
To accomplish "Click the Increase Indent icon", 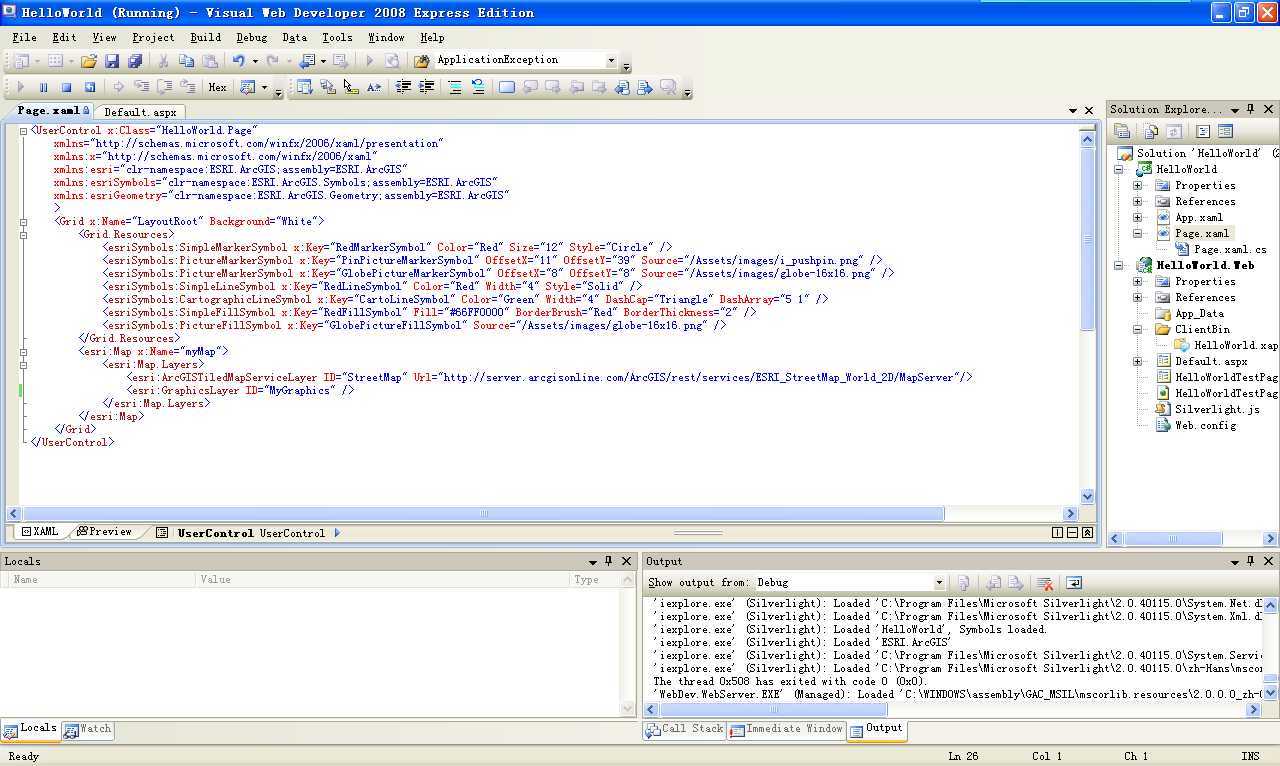I will (426, 88).
